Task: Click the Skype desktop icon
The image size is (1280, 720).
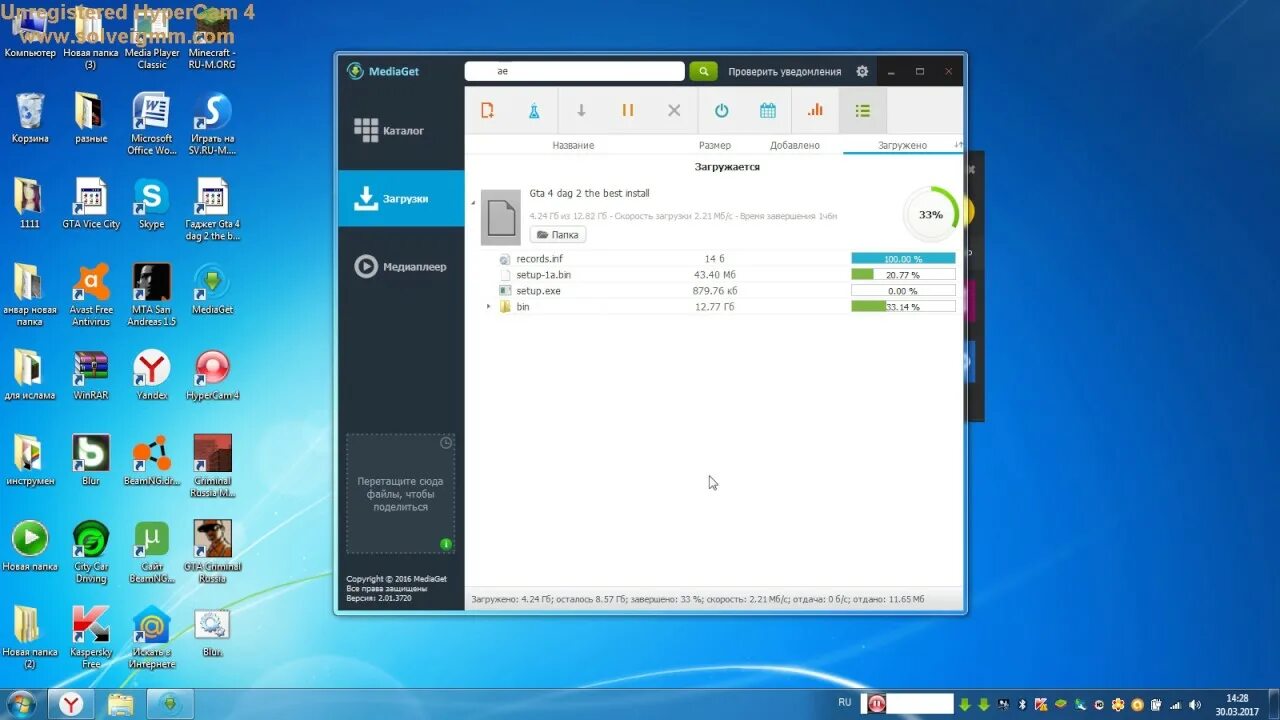Action: [x=152, y=204]
